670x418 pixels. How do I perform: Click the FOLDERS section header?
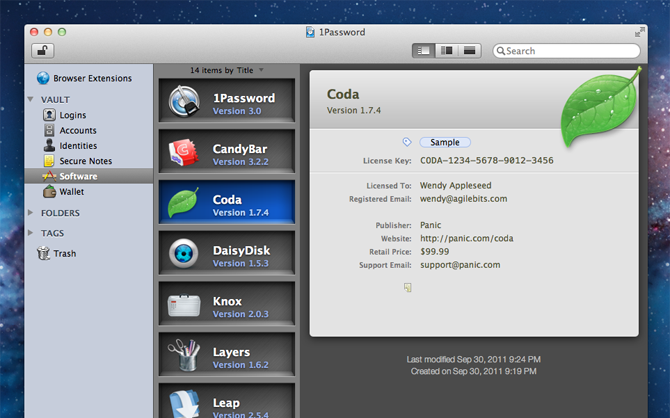[x=60, y=213]
